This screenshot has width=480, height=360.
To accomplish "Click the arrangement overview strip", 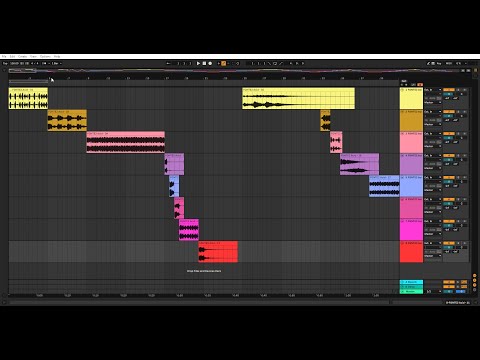I will (x=233, y=70).
